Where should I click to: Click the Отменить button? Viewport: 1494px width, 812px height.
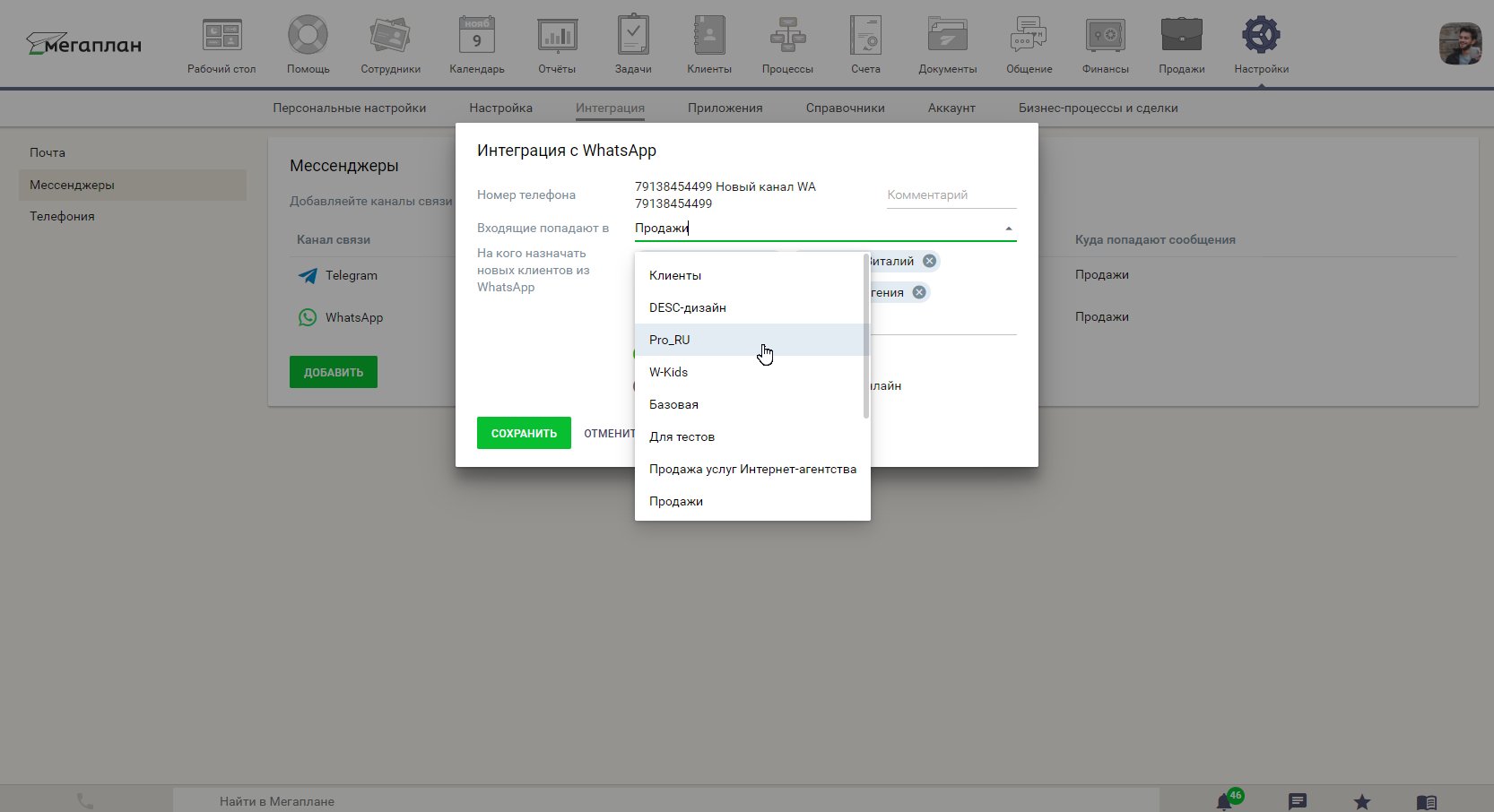[610, 433]
